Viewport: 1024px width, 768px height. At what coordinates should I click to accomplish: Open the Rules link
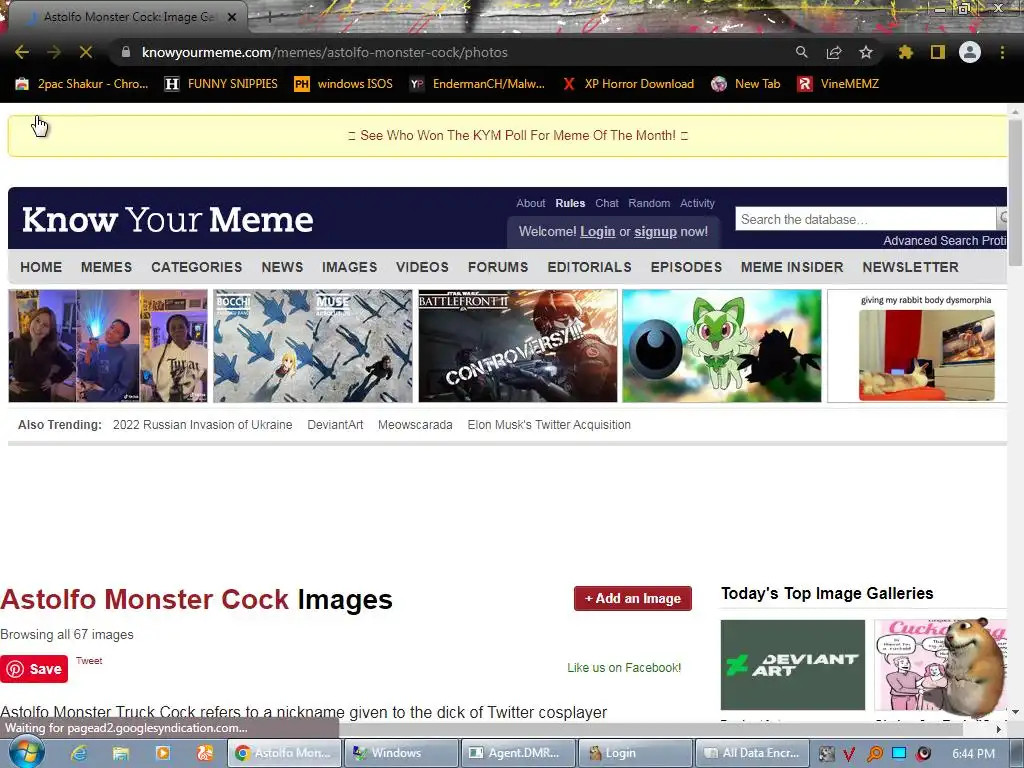tap(570, 203)
